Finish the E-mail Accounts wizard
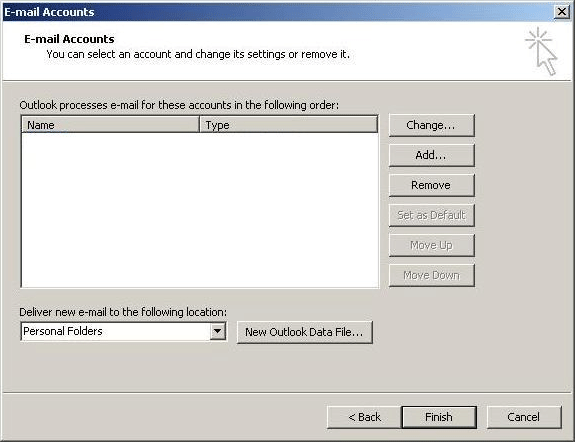The width and height of the screenshot is (575, 442). pos(439,417)
